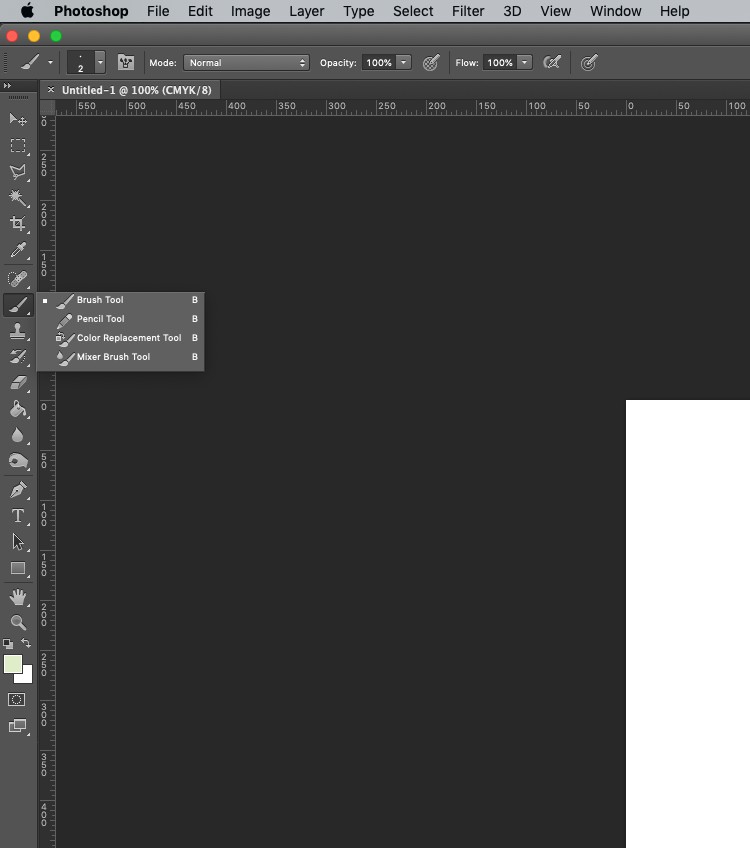Choose the Rectangle shape tool
This screenshot has width=750, height=848.
(x=18, y=568)
